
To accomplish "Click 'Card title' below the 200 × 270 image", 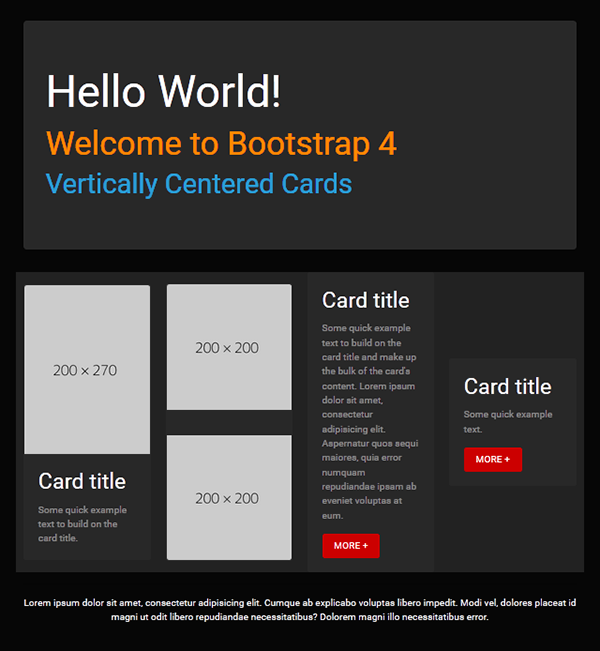I will pyautogui.click(x=82, y=481).
